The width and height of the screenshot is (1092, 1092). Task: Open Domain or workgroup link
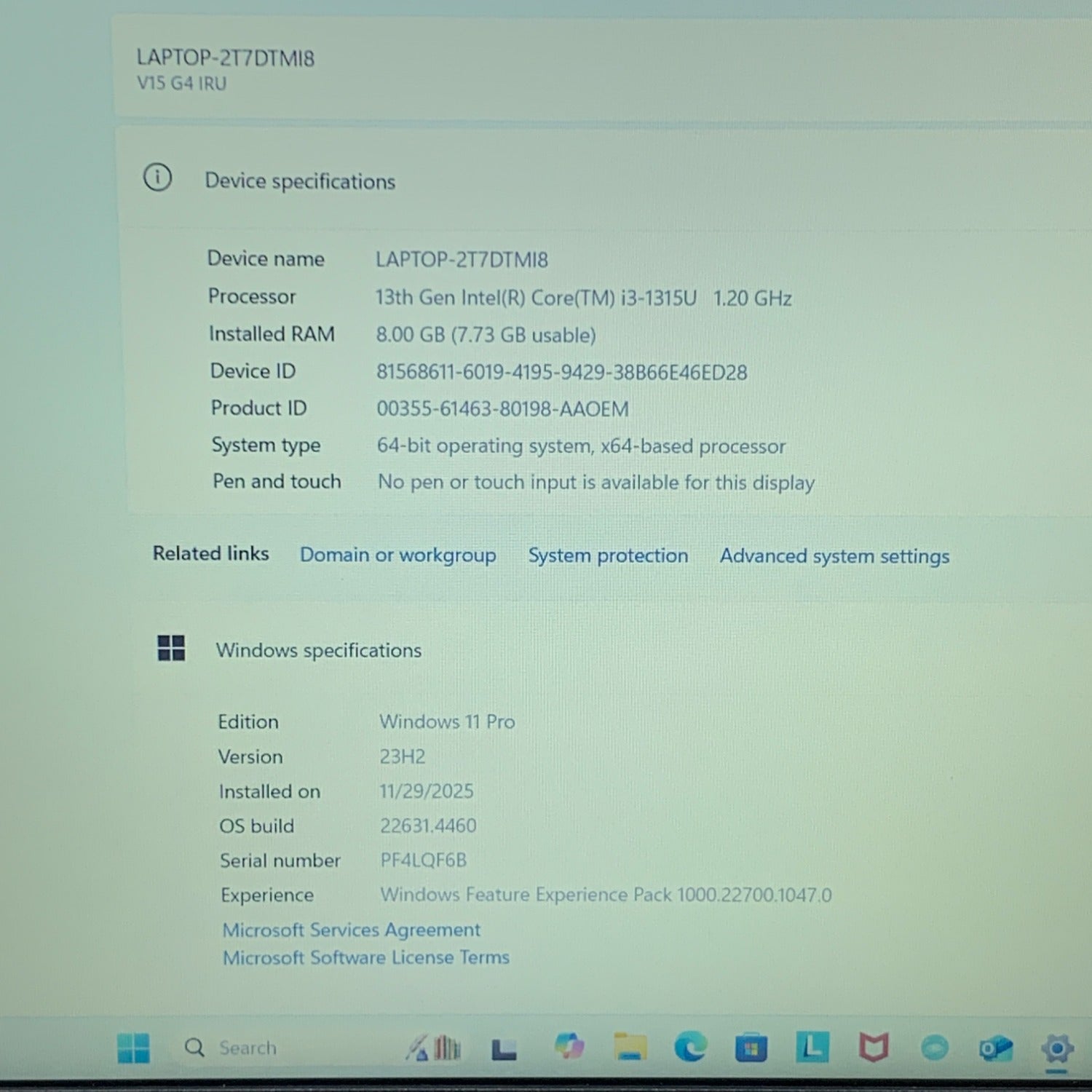click(397, 555)
